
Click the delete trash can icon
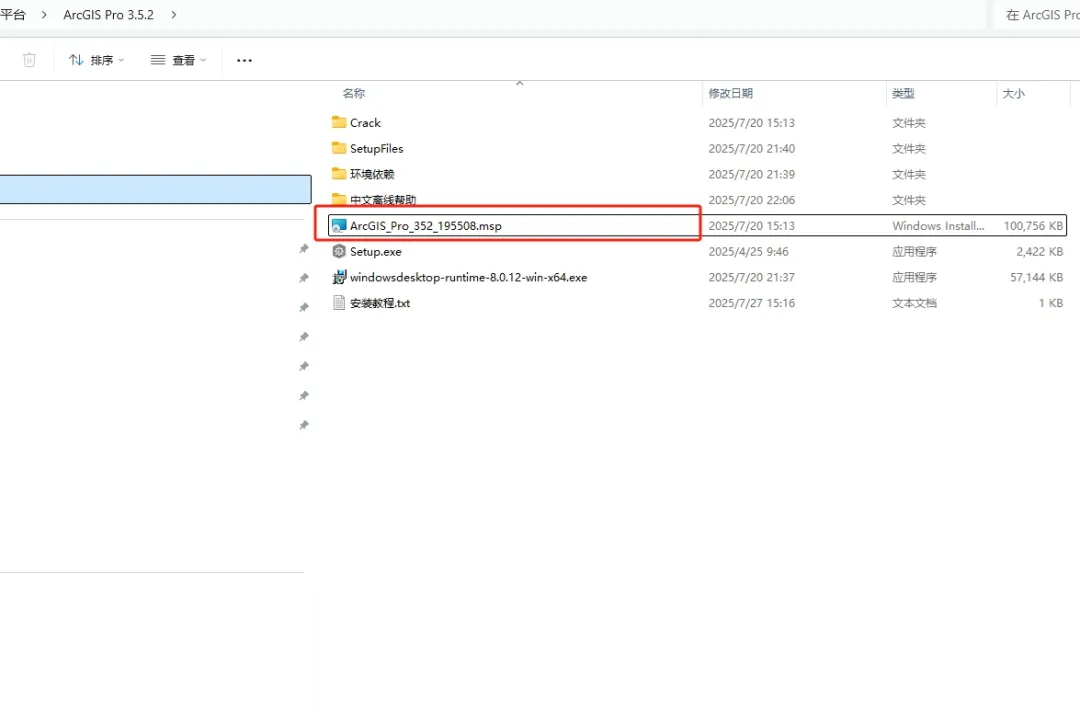click(29, 60)
